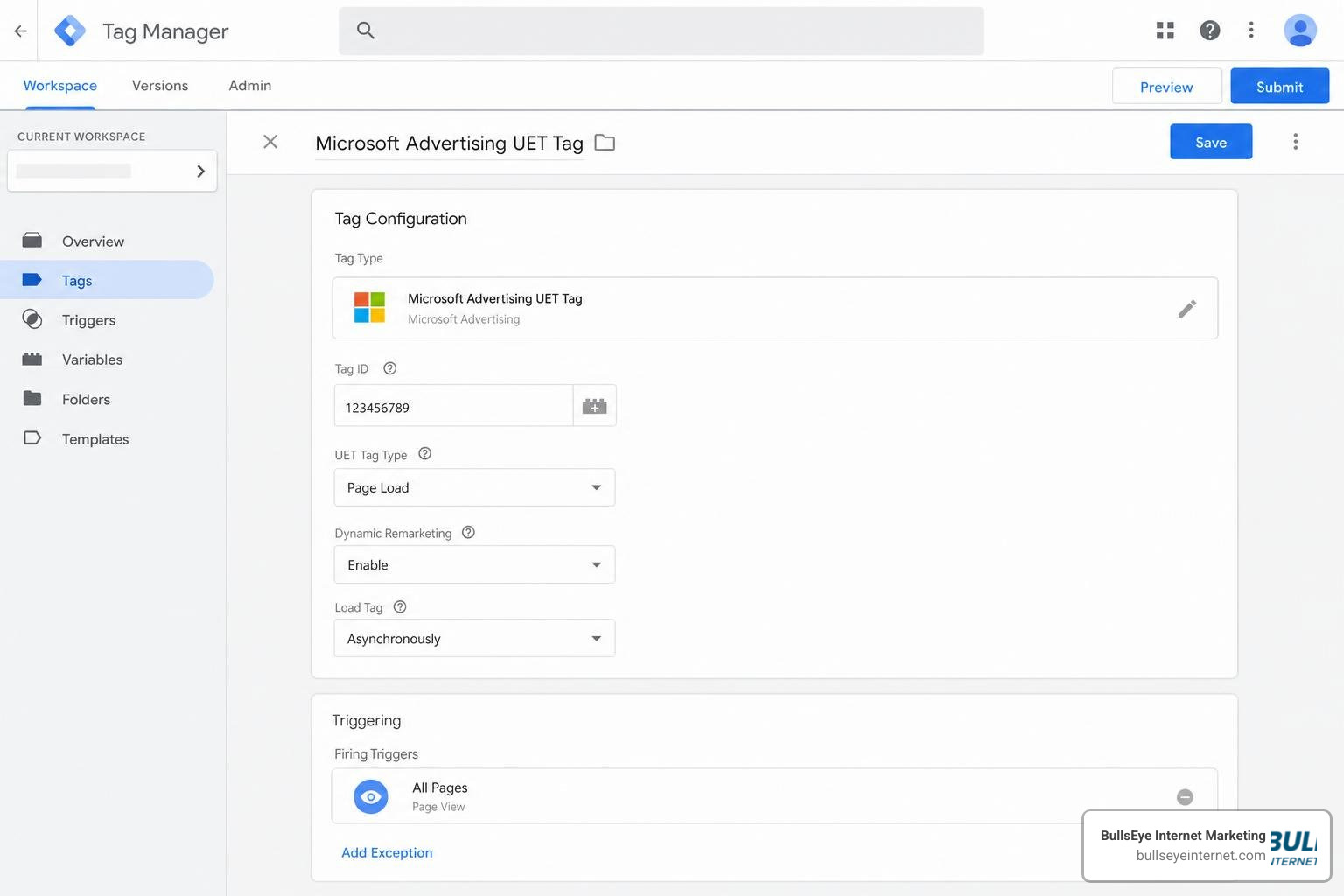Open the Google apps grid icon
The width and height of the screenshot is (1344, 896).
tap(1165, 31)
